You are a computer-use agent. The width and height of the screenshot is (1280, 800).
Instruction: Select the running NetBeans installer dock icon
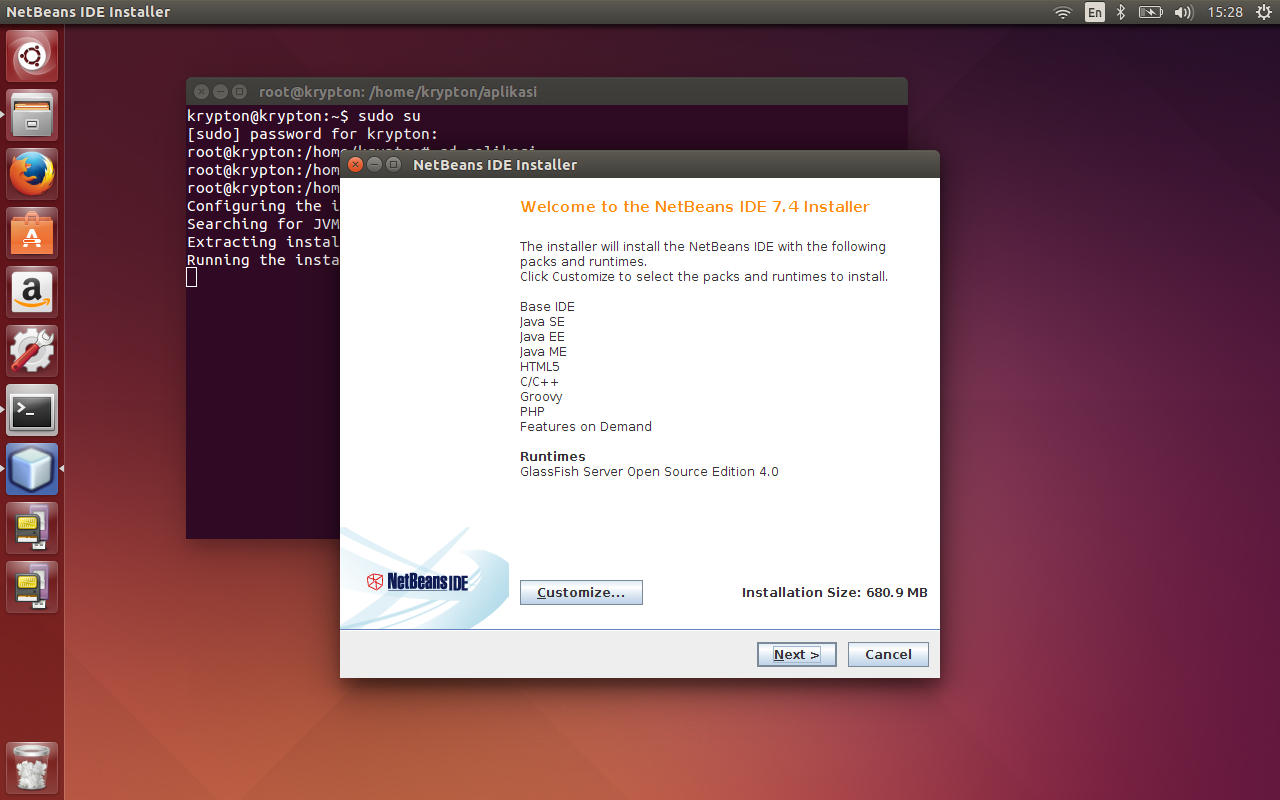(x=31, y=468)
